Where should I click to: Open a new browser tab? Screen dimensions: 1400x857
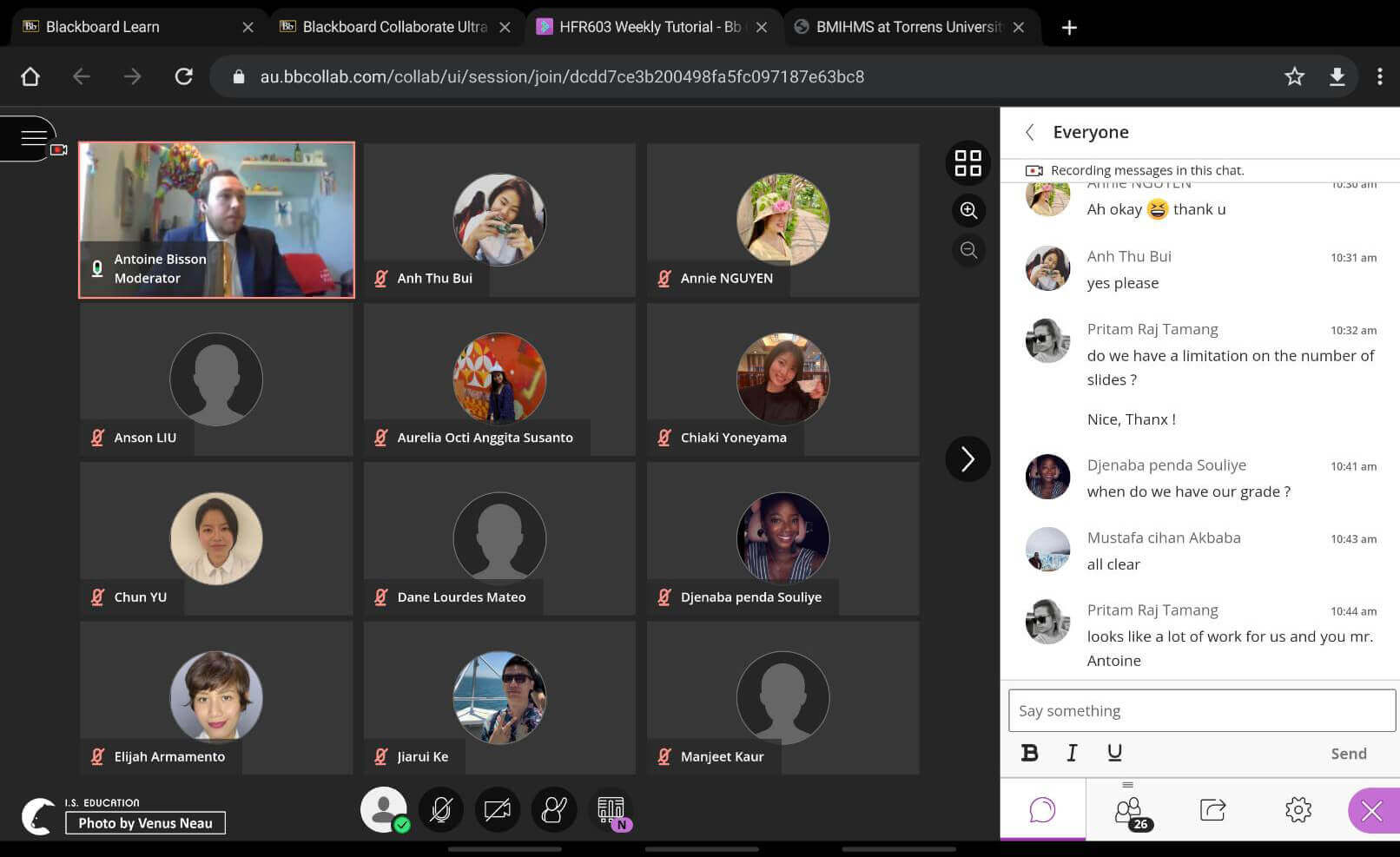click(1069, 28)
